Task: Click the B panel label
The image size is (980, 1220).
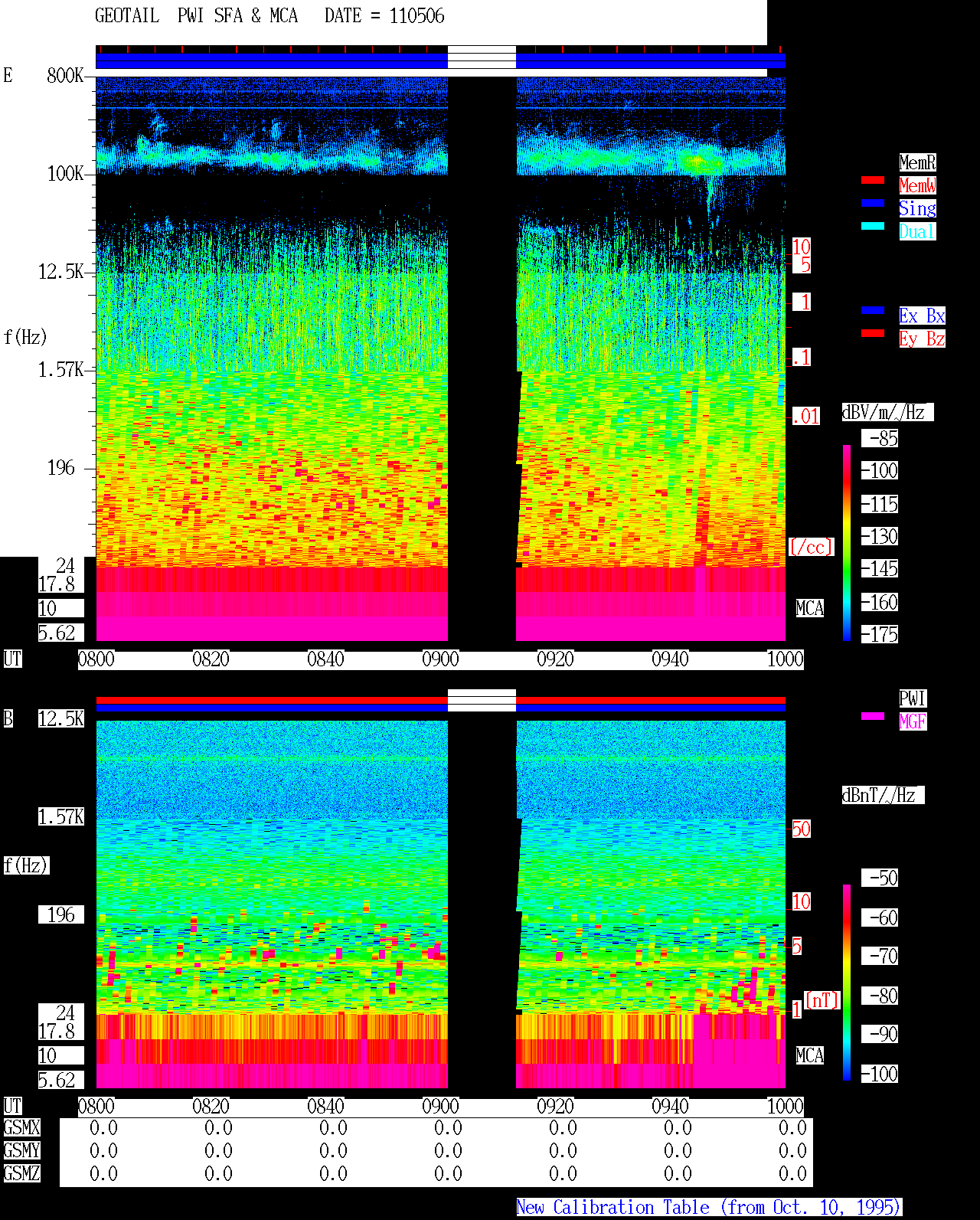Action: point(8,718)
